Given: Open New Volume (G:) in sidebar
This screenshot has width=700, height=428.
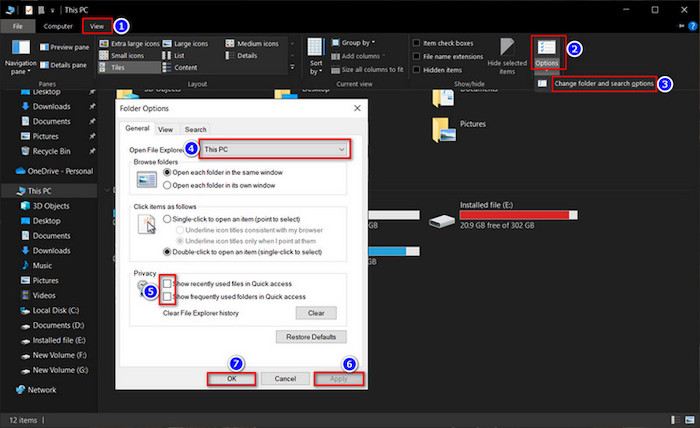Looking at the screenshot, I should [54, 370].
